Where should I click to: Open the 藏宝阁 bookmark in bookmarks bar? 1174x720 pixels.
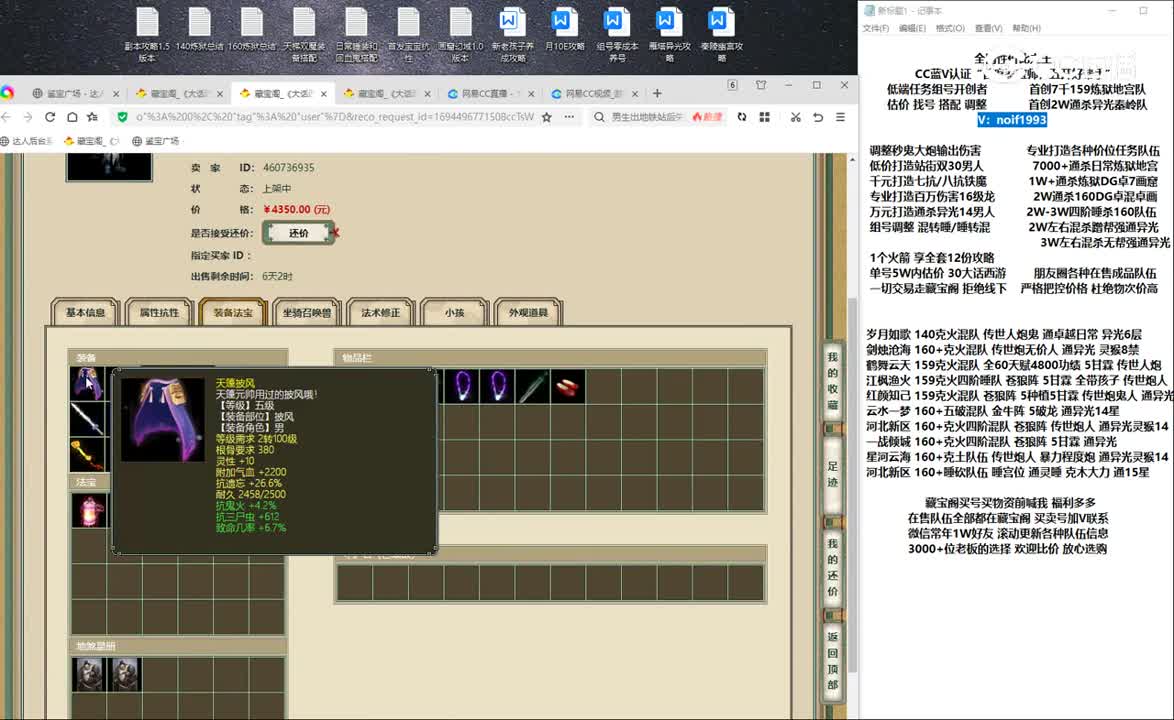click(x=91, y=141)
